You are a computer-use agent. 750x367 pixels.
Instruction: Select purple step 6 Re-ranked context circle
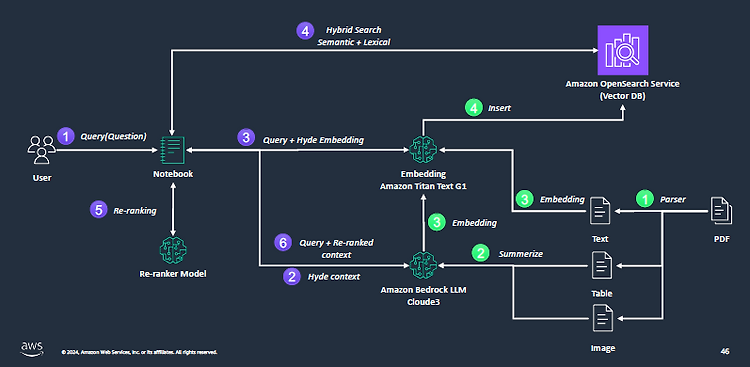pyautogui.click(x=283, y=243)
